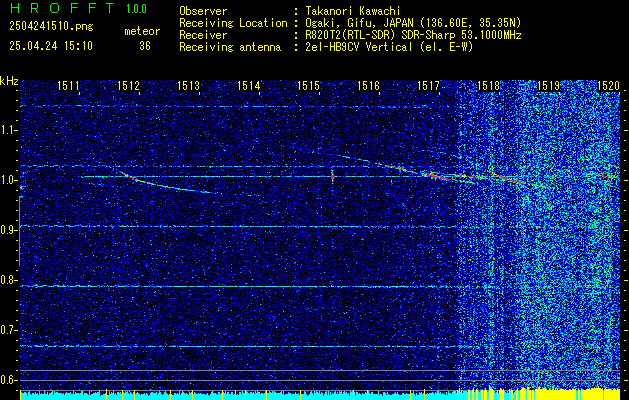Click the meteor count 36
Viewport: 629px width, 400px height.
145,46
